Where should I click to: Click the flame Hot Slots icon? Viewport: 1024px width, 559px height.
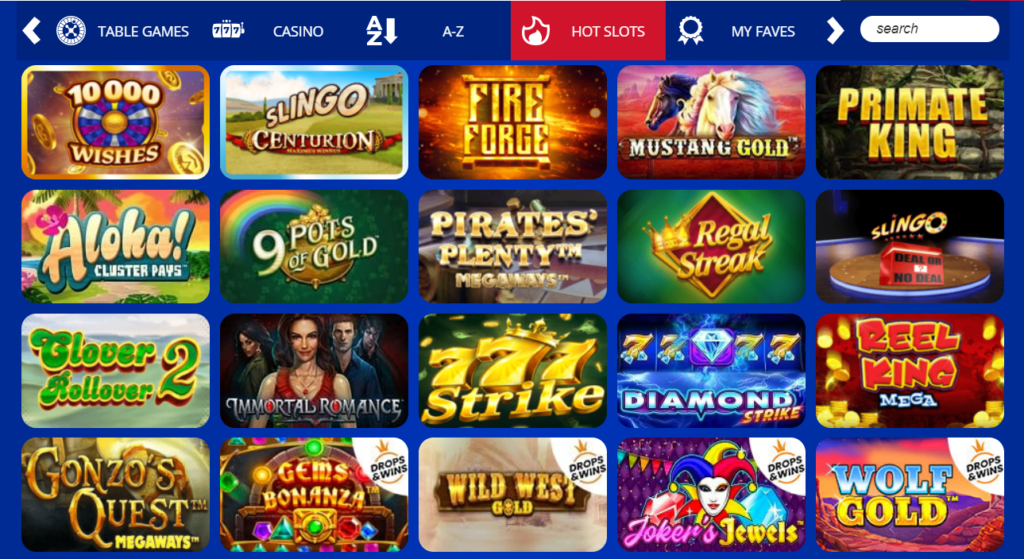point(536,31)
